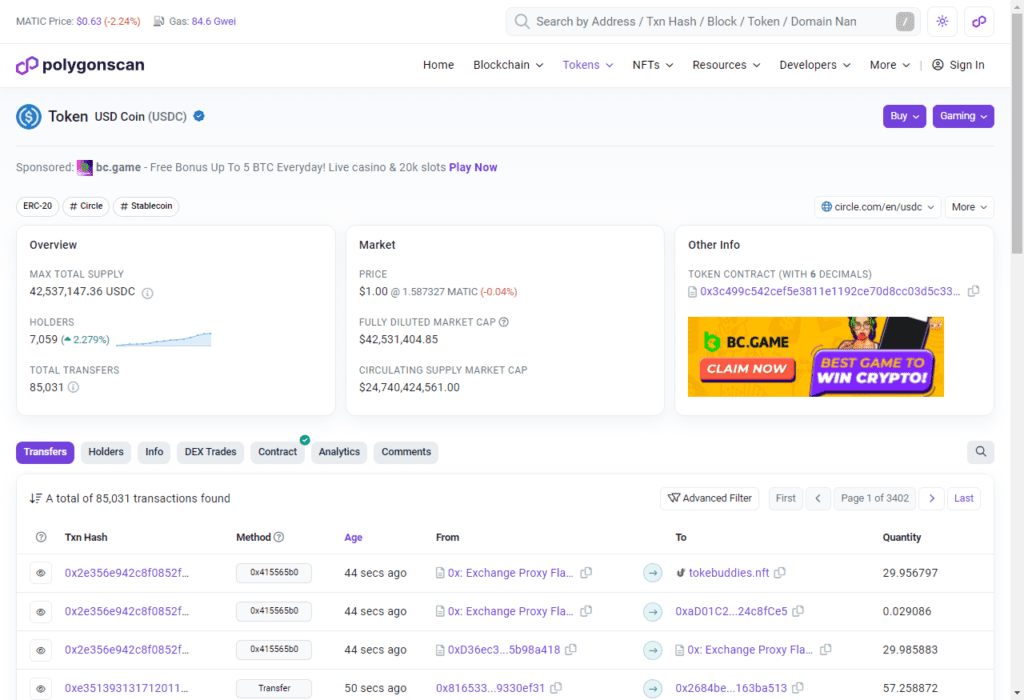
Task: Click the help icon in table header left of Txn Hash
Action: (41, 537)
